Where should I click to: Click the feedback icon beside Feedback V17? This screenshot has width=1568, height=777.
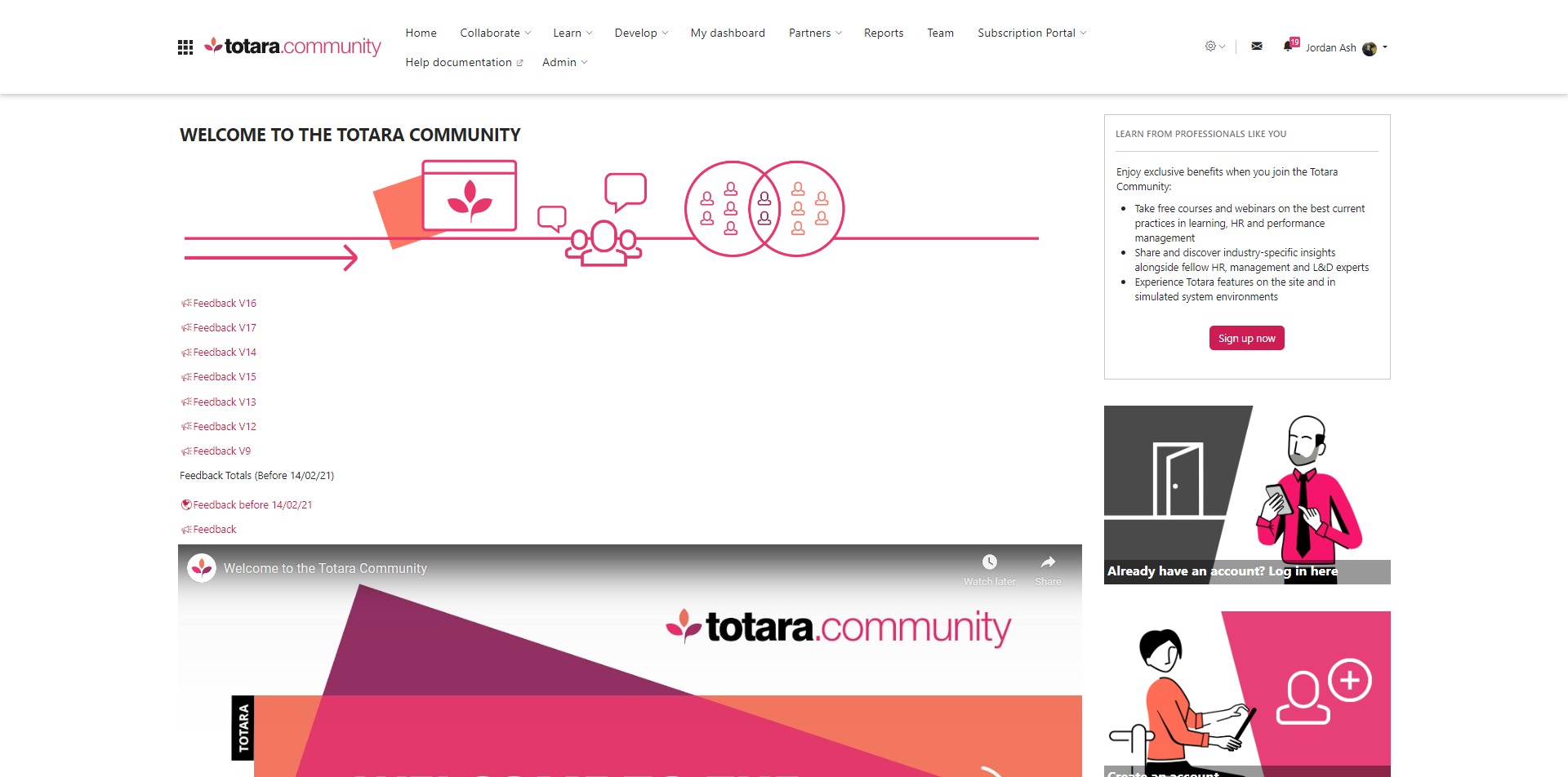186,327
